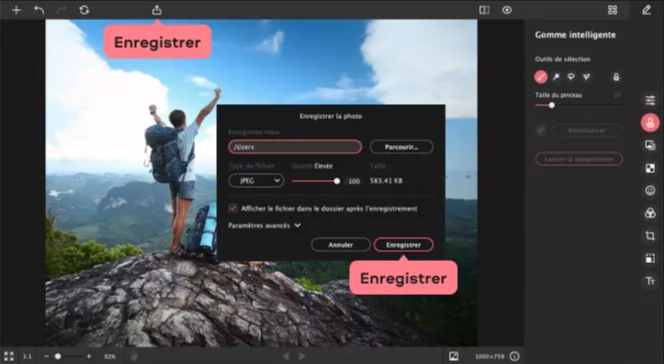This screenshot has width=664, height=364.
Task: Select the lasso selection tool
Action: click(x=571, y=77)
